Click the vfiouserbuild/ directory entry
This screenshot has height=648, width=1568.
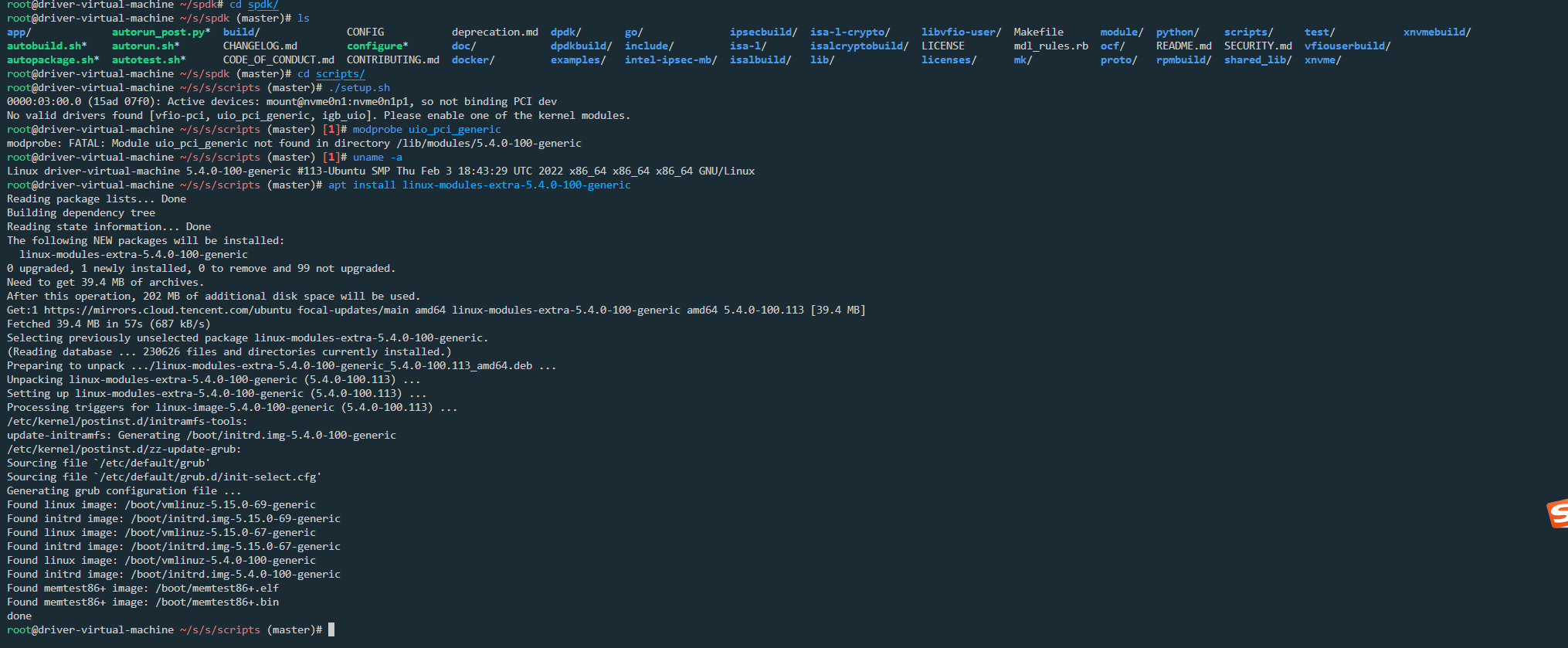pyautogui.click(x=1348, y=46)
